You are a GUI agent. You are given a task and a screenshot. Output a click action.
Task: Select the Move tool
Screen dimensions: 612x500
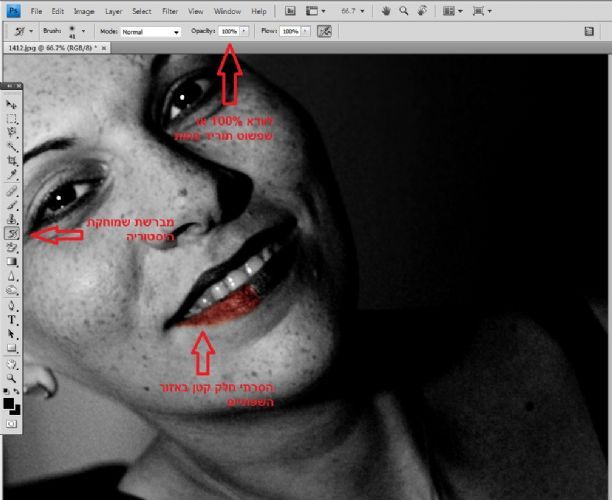point(12,104)
